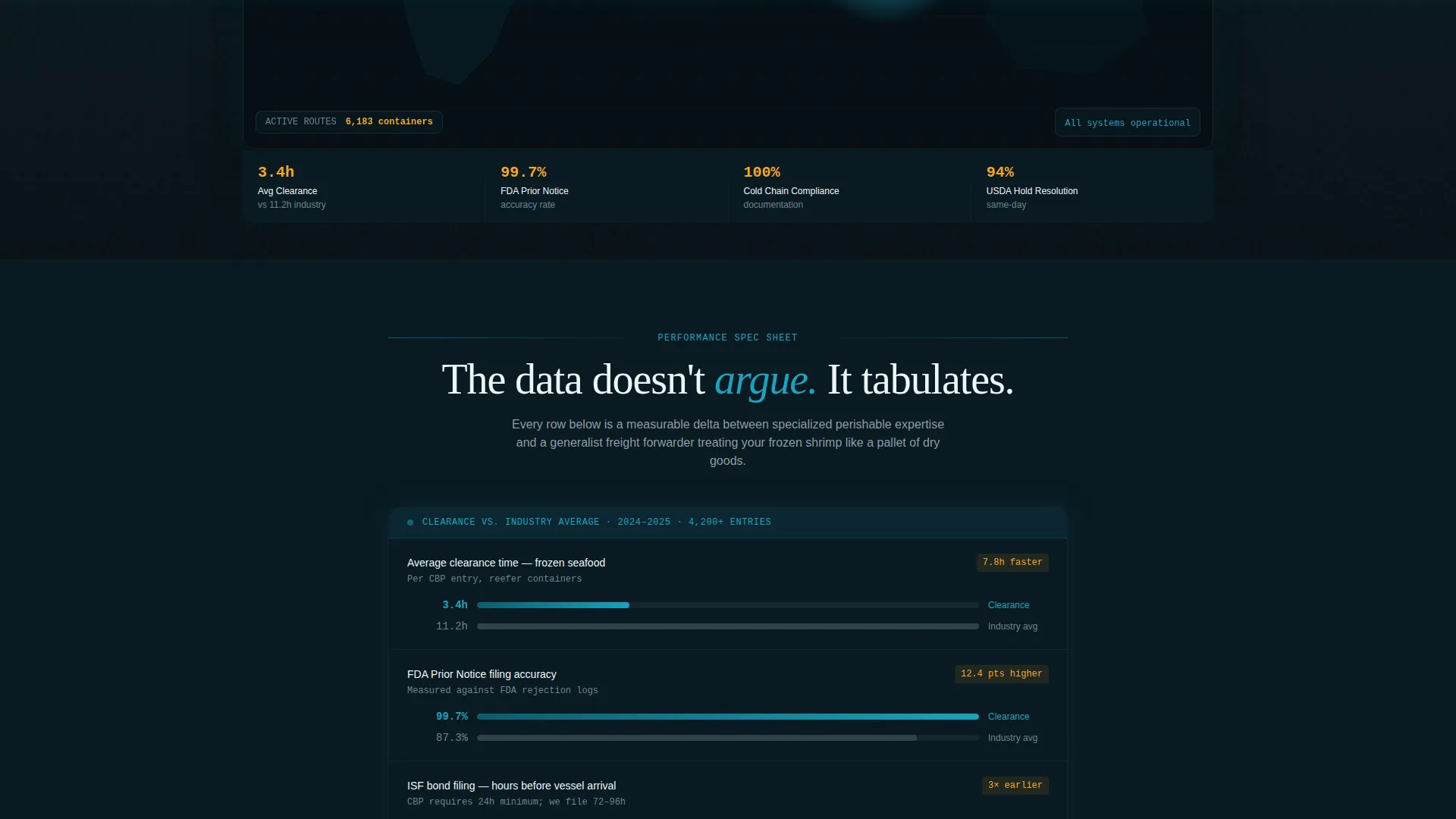Click the 87.3% Industry avg accuracy bar
The width and height of the screenshot is (1456, 819).
tap(728, 738)
